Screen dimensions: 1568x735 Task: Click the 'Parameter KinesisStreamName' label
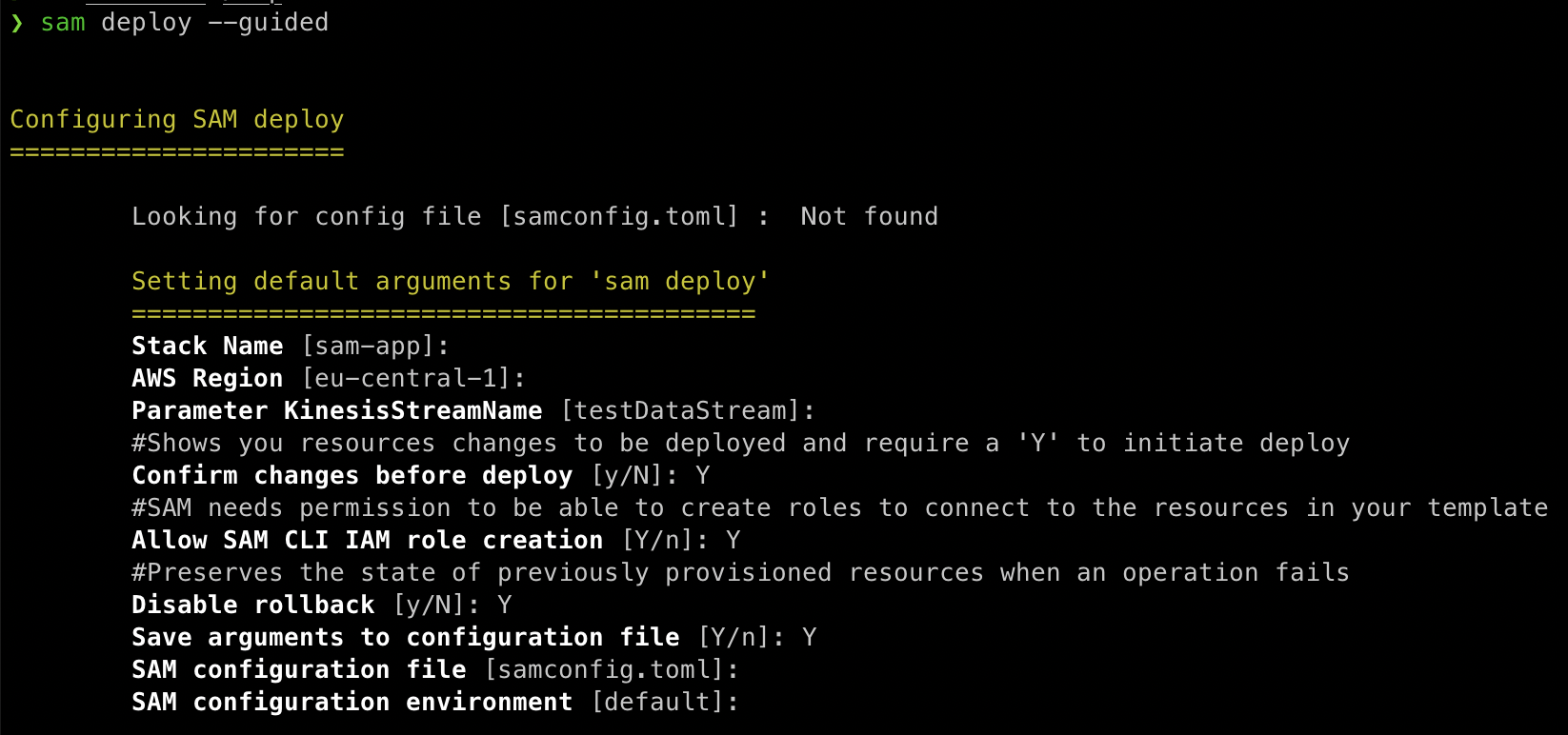click(337, 411)
